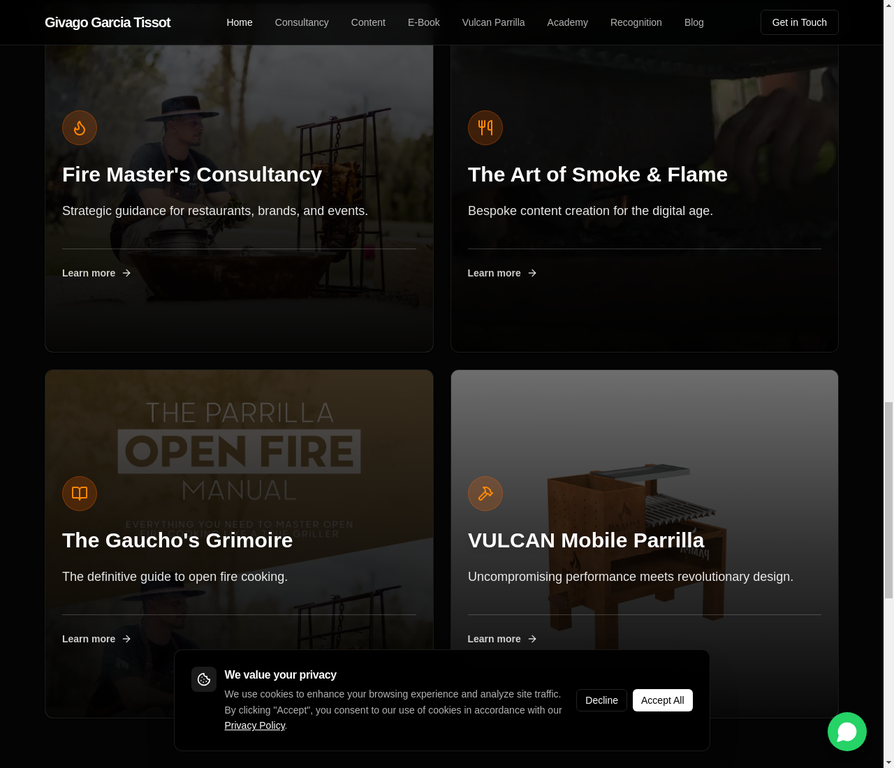This screenshot has width=894, height=768.
Task: Select Vulcan Parrilla in the top navigation
Action: coord(493,22)
